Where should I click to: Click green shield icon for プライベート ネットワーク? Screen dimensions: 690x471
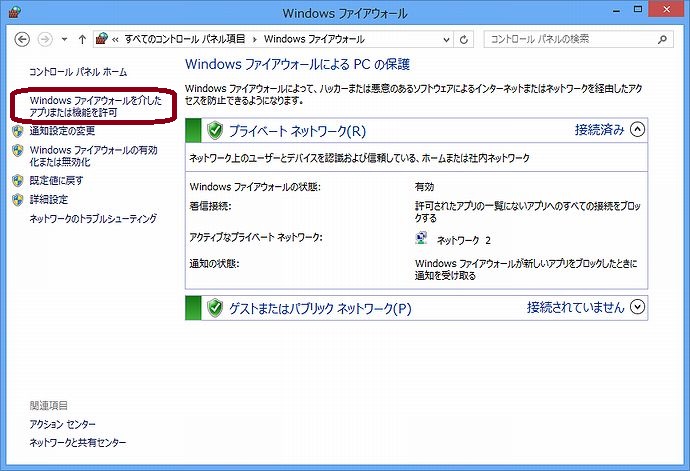[x=215, y=130]
